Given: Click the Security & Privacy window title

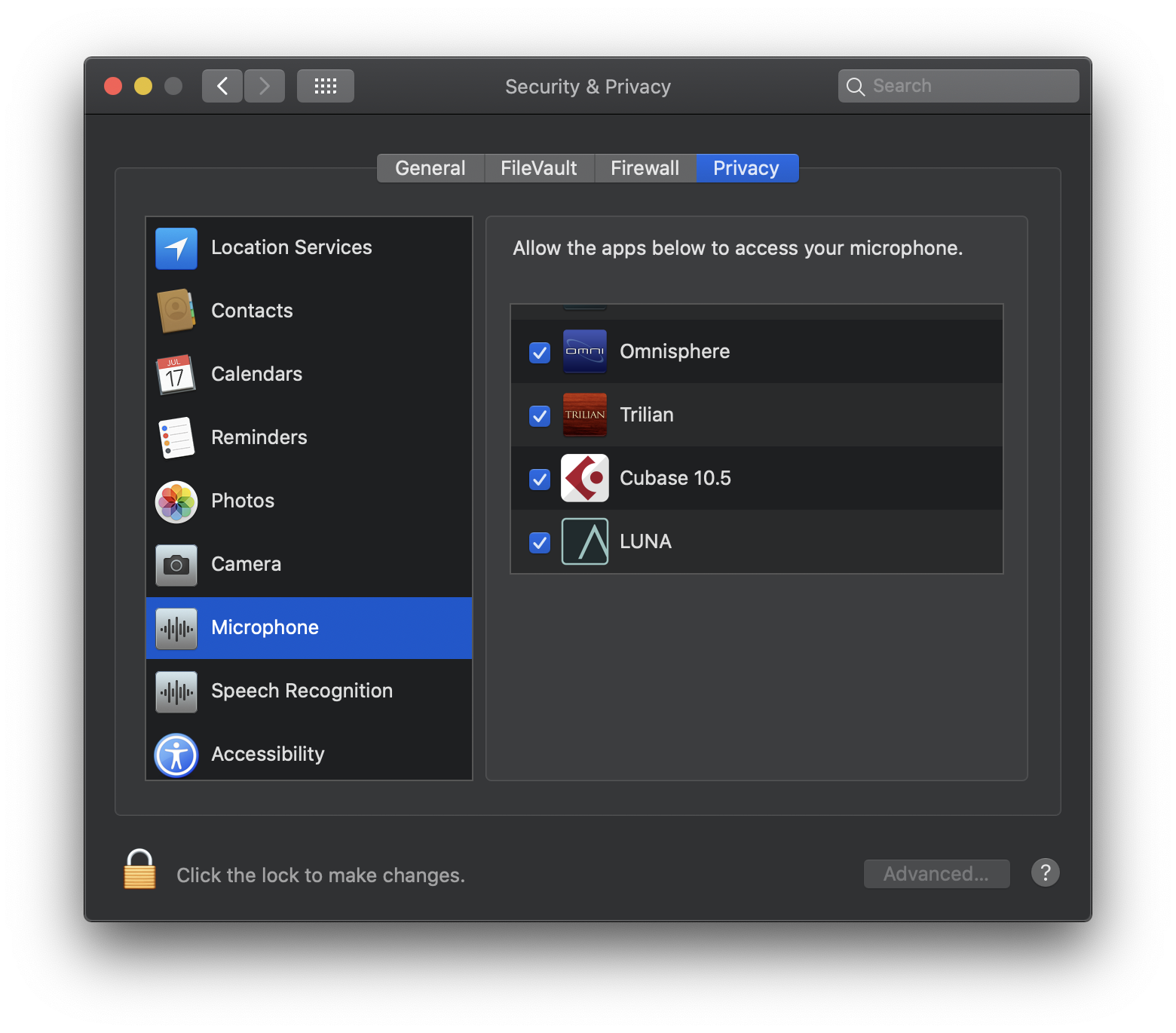Looking at the screenshot, I should pyautogui.click(x=588, y=87).
